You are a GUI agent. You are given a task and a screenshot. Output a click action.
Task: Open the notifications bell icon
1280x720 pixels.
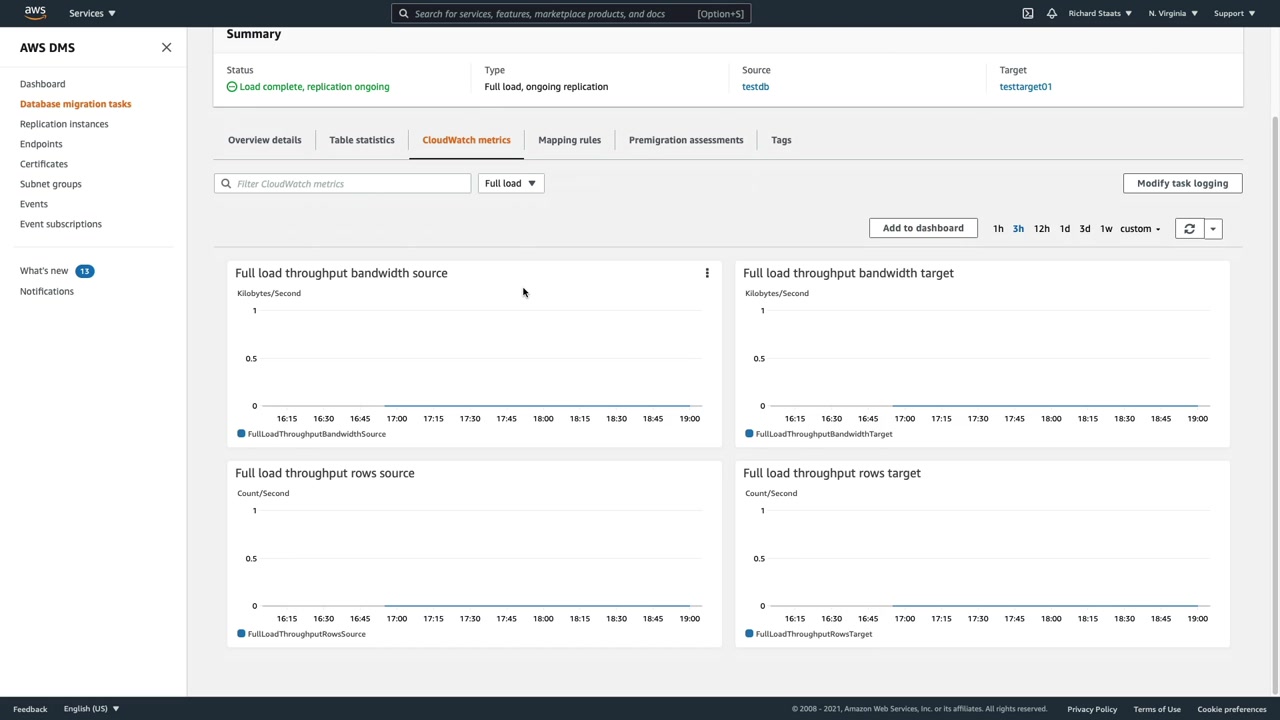point(1051,13)
